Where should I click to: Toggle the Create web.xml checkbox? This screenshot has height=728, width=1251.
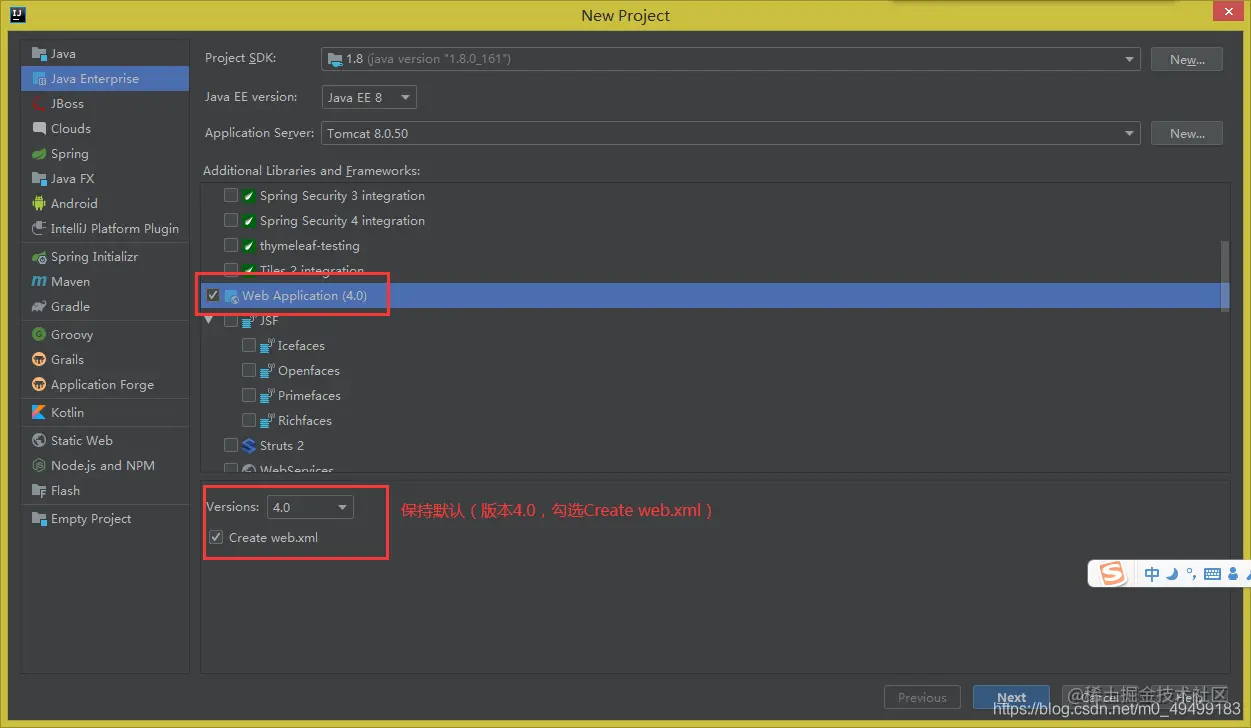216,538
